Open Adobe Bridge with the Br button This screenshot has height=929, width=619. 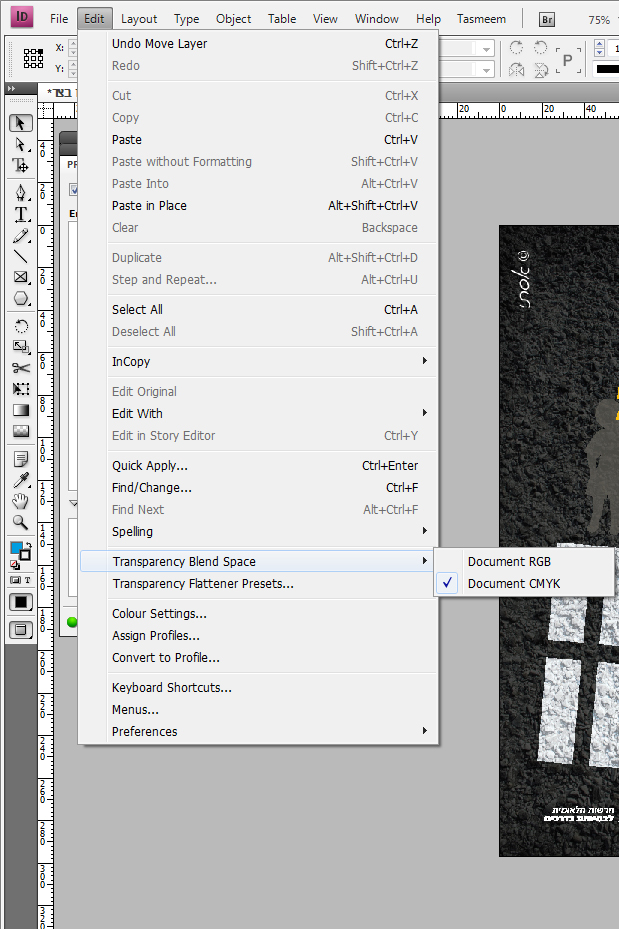[x=546, y=19]
